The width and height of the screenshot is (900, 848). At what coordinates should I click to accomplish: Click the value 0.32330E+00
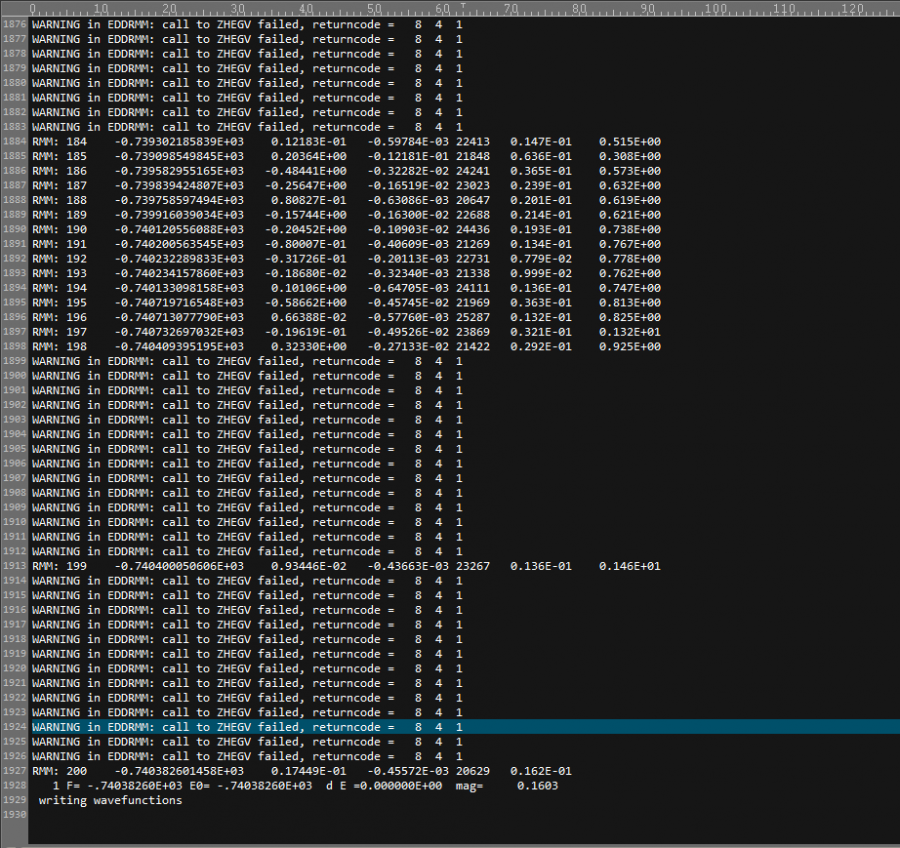coord(309,347)
